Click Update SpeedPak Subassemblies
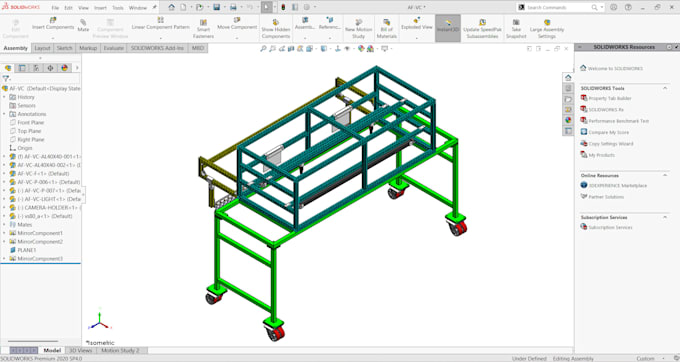The image size is (680, 362). (x=482, y=29)
